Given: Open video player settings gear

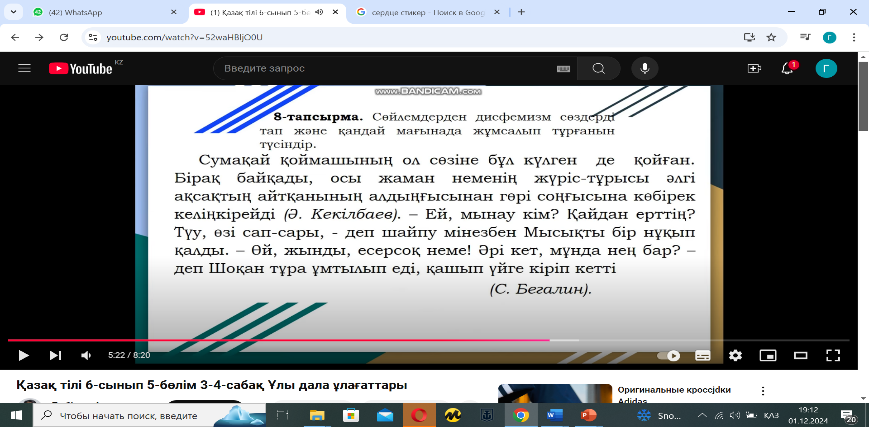Looking at the screenshot, I should [735, 355].
